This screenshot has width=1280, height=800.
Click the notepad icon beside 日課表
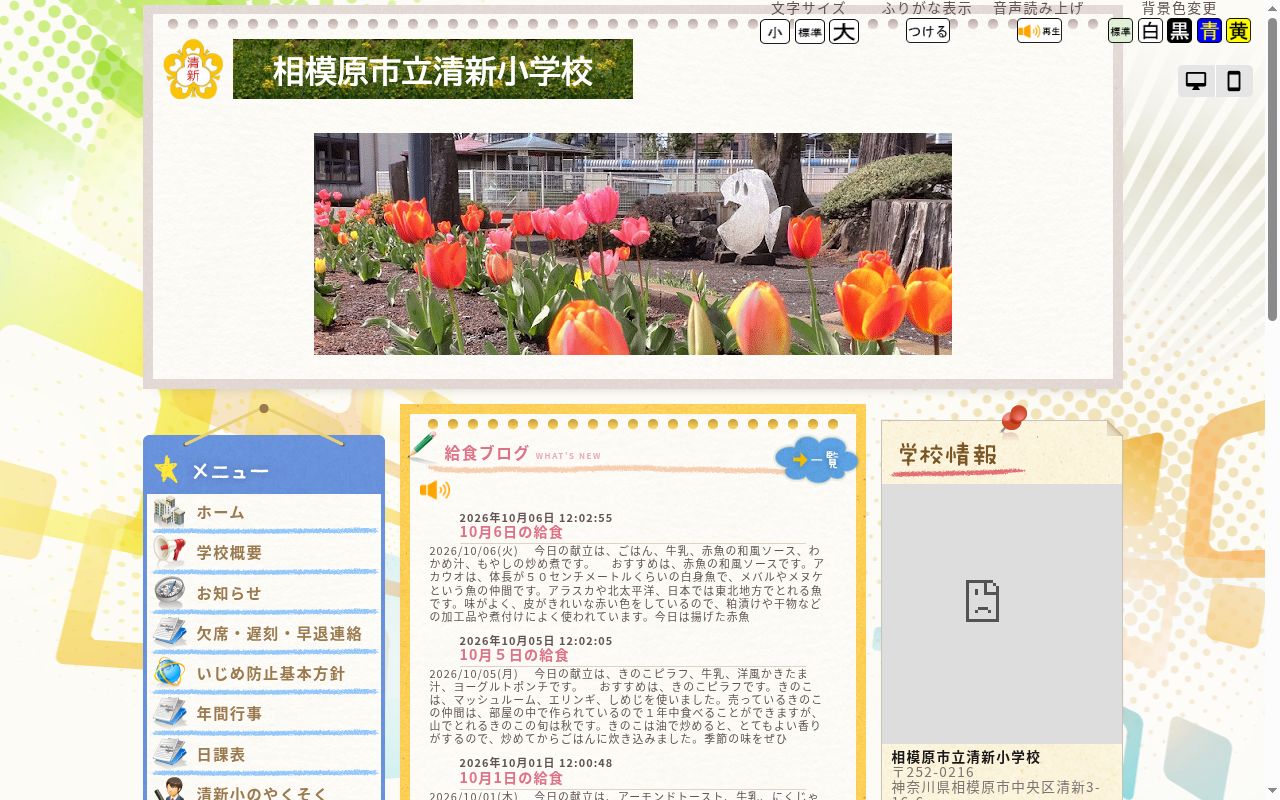click(170, 753)
